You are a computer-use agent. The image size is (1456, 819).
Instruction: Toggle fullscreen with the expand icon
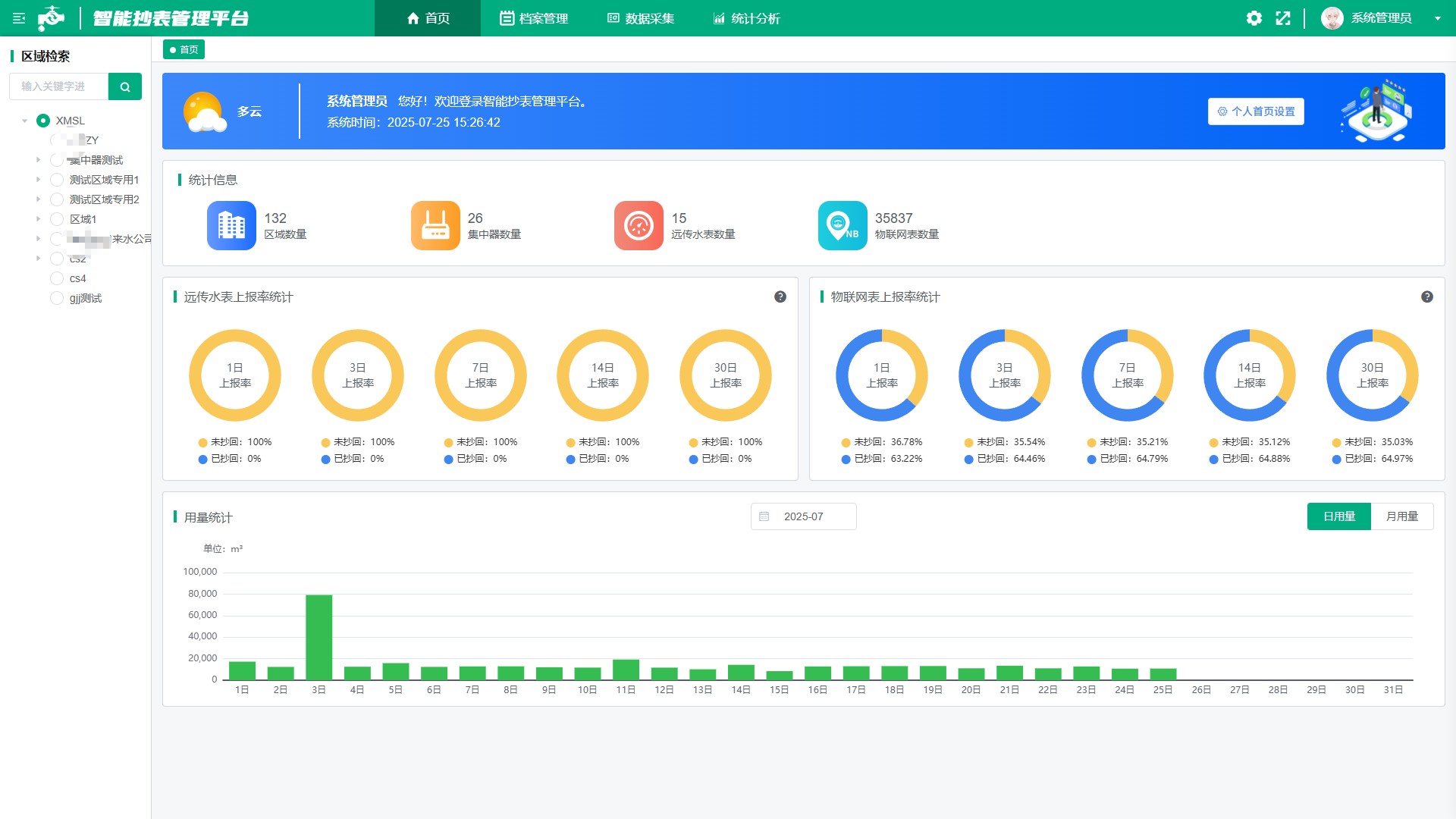click(1283, 18)
